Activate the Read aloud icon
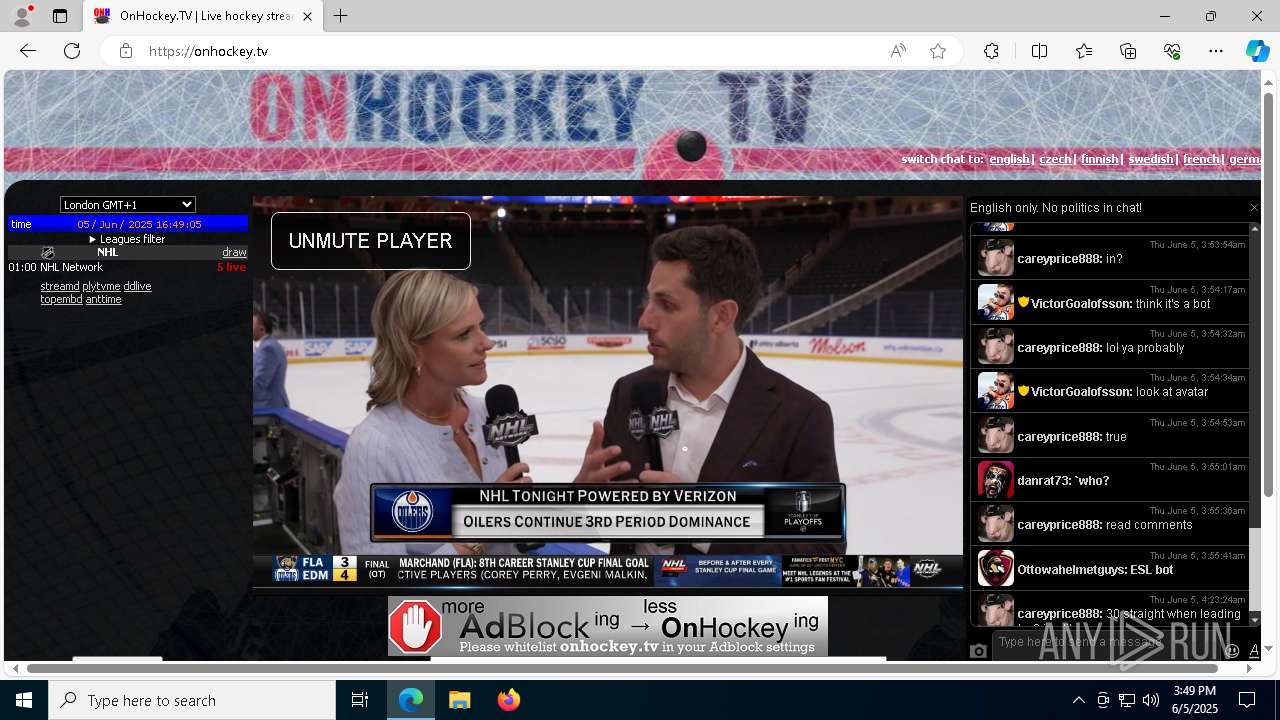1280x720 pixels. pos(898,51)
